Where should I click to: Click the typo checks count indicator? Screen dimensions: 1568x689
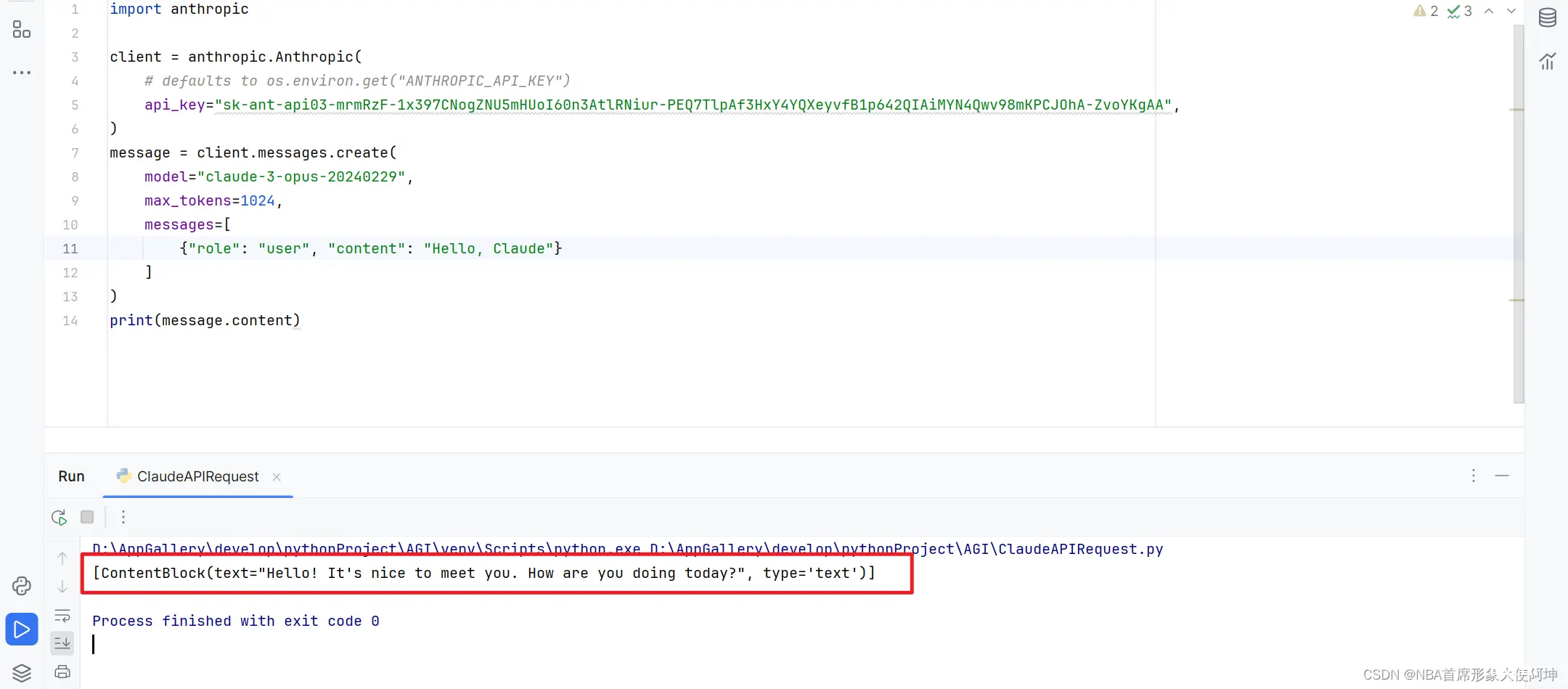(1459, 11)
